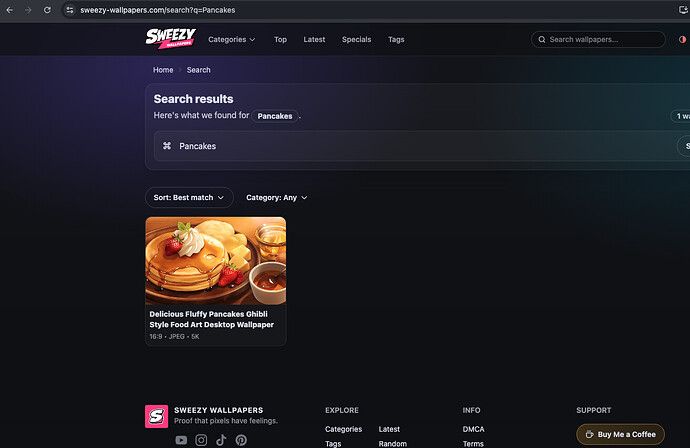
Task: Click the Buy Me a Coffee button
Action: [x=620, y=434]
